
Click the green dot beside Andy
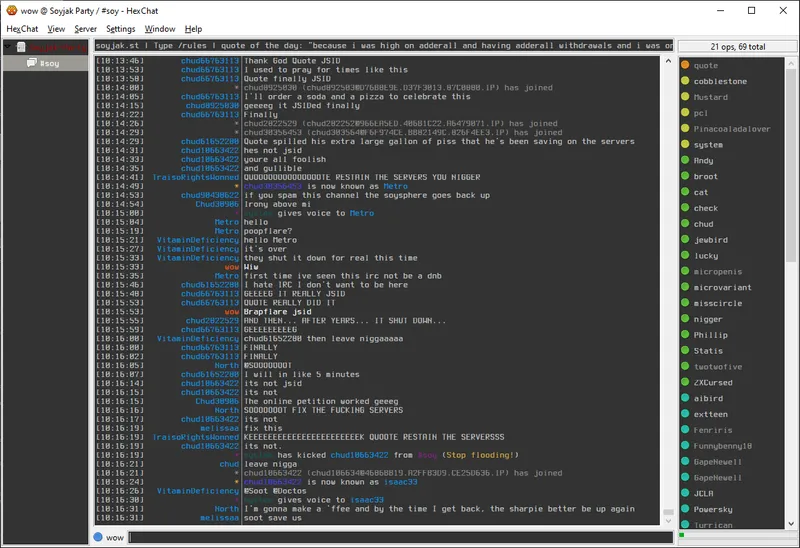(x=685, y=160)
